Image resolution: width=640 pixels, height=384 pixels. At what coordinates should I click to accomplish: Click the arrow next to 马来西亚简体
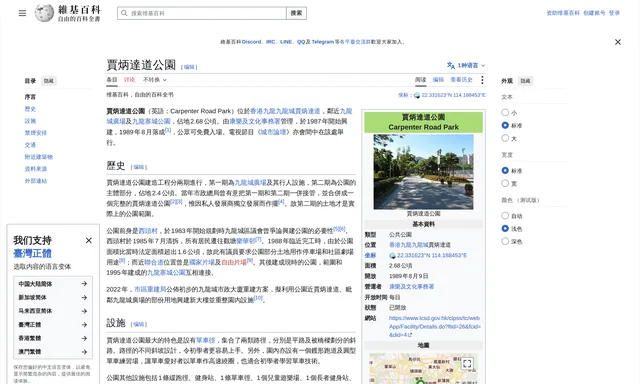tap(84, 311)
